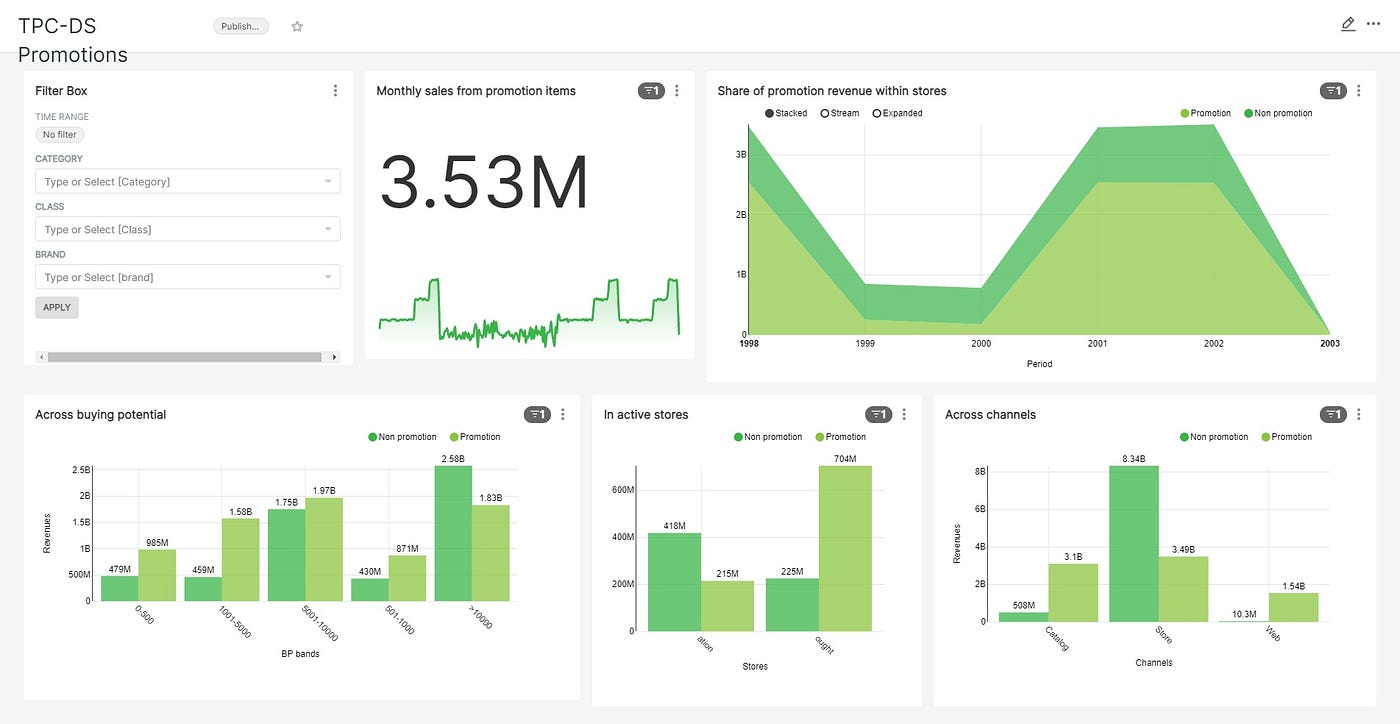Click the APPLY button in Filter Box
The image size is (1400, 724).
(56, 307)
